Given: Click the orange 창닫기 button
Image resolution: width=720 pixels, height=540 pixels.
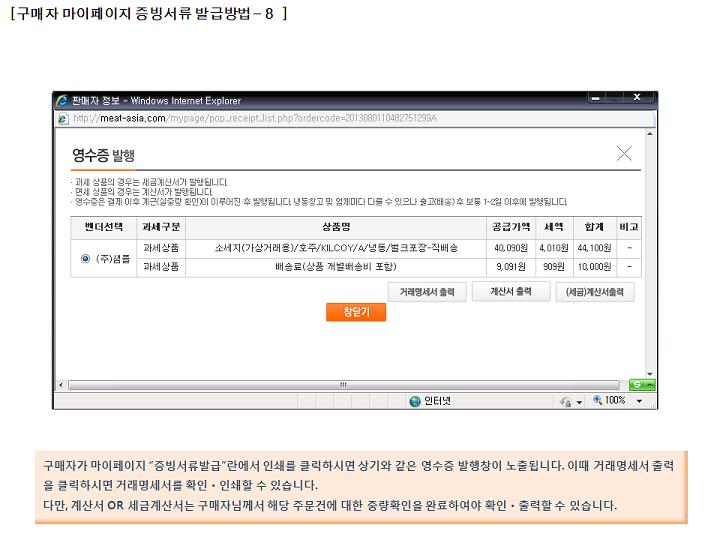Looking at the screenshot, I should (355, 312).
